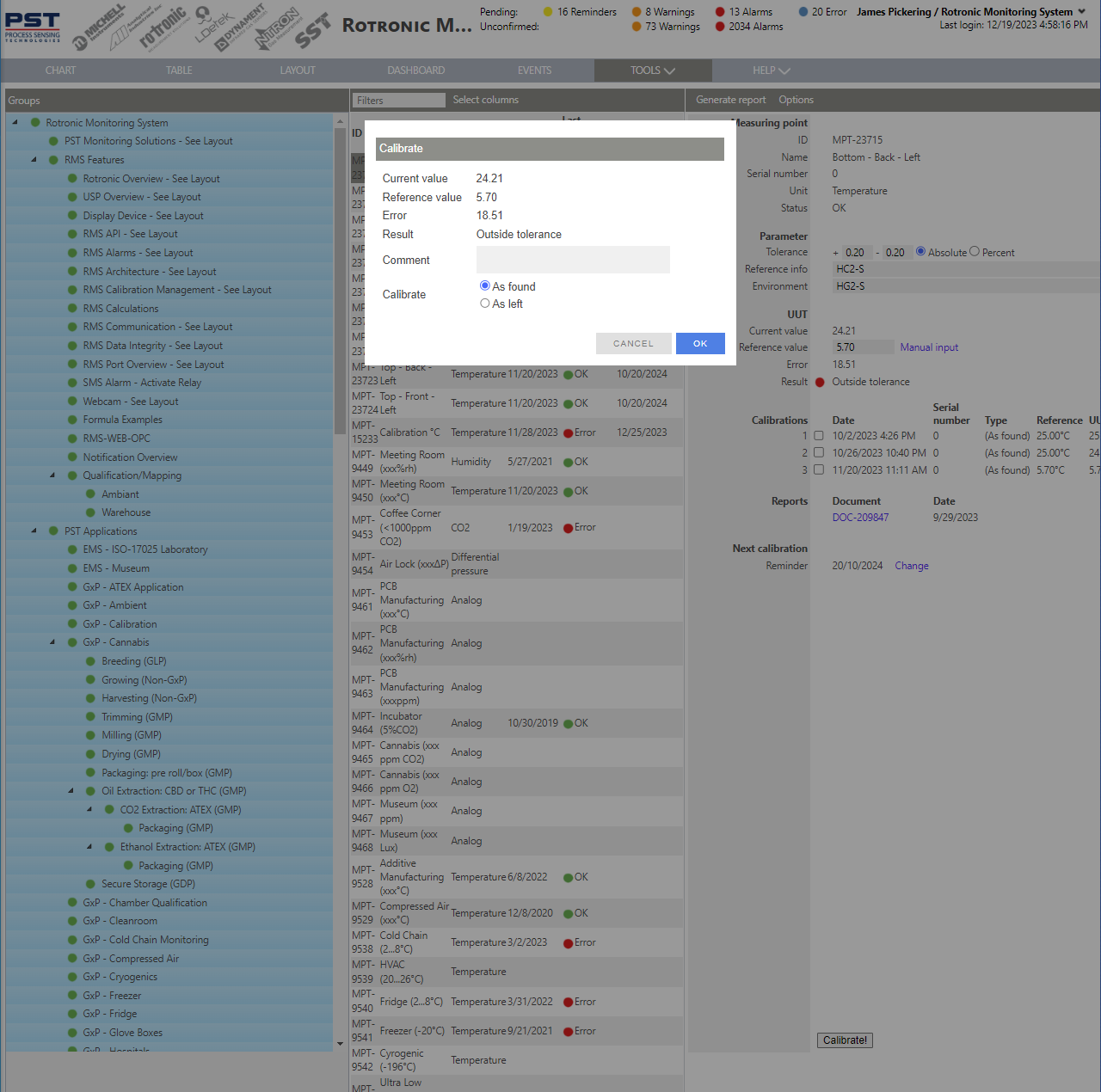Select Absolute tolerance radio button
Viewport: 1101px width, 1092px height.
coord(921,251)
